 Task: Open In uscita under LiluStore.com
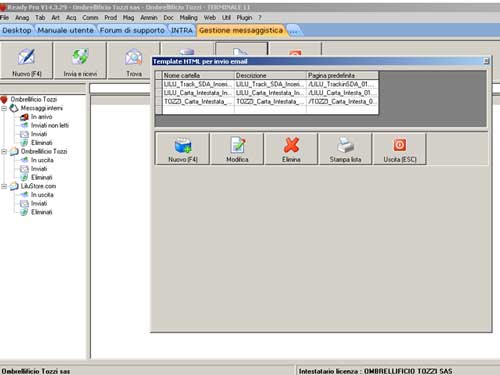42,195
